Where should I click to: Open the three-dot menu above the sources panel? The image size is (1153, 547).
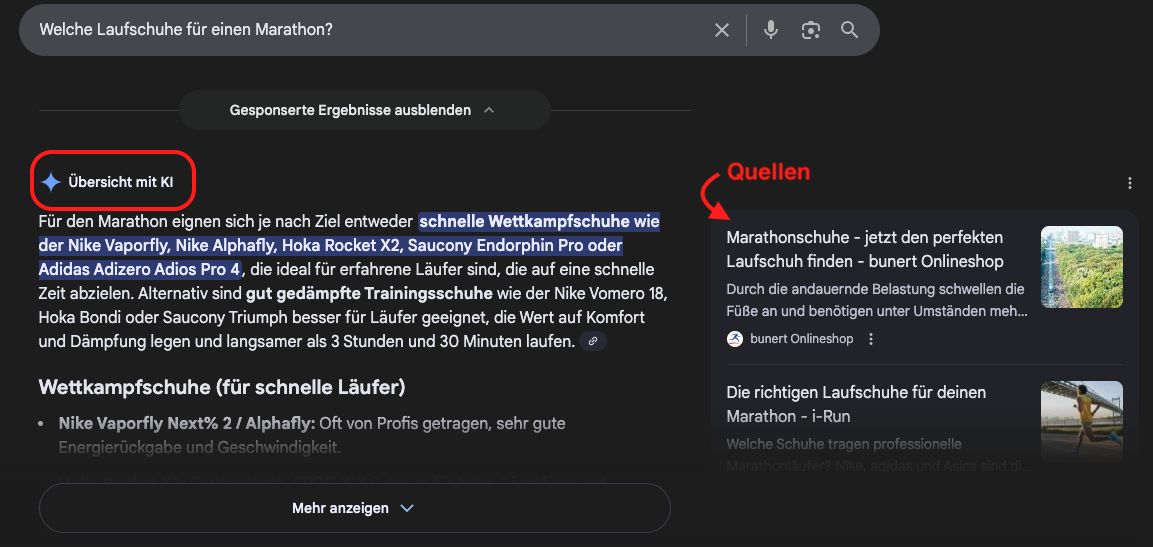(1129, 183)
